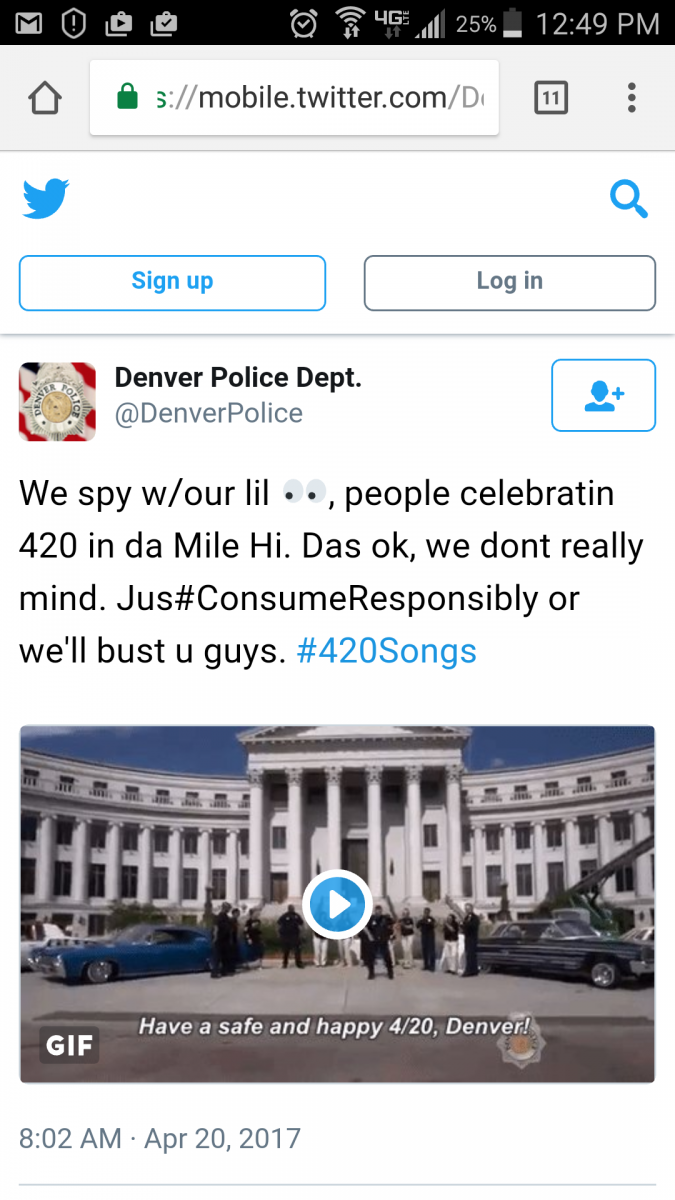Open the #420Songs hashtag link
The height and width of the screenshot is (1200, 675).
coord(387,652)
